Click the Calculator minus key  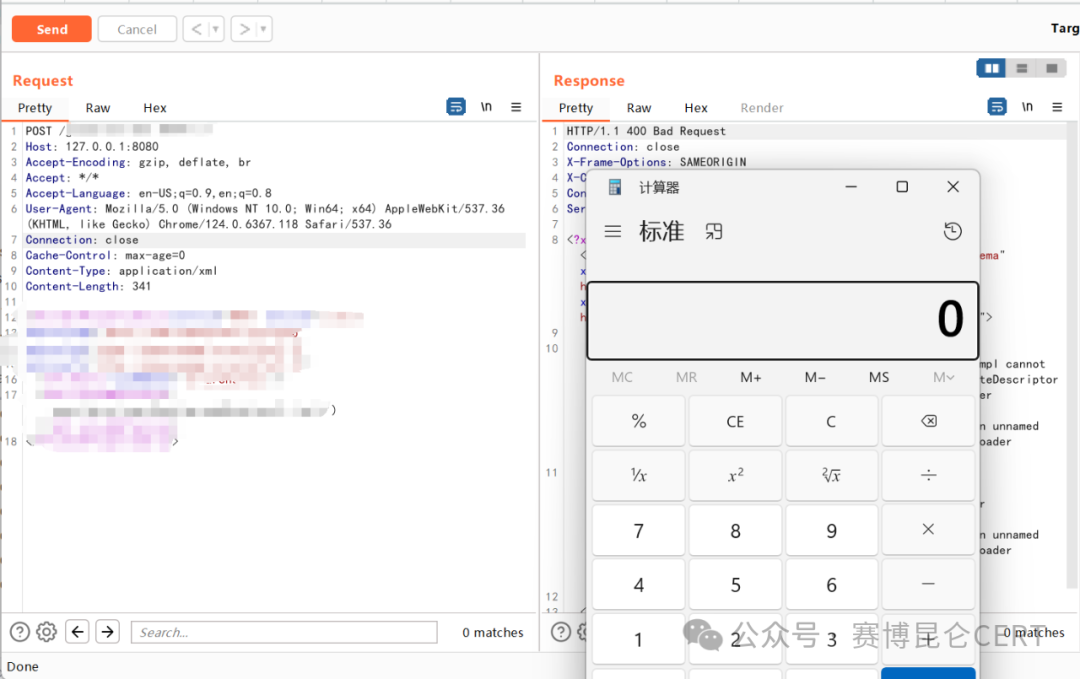928,584
